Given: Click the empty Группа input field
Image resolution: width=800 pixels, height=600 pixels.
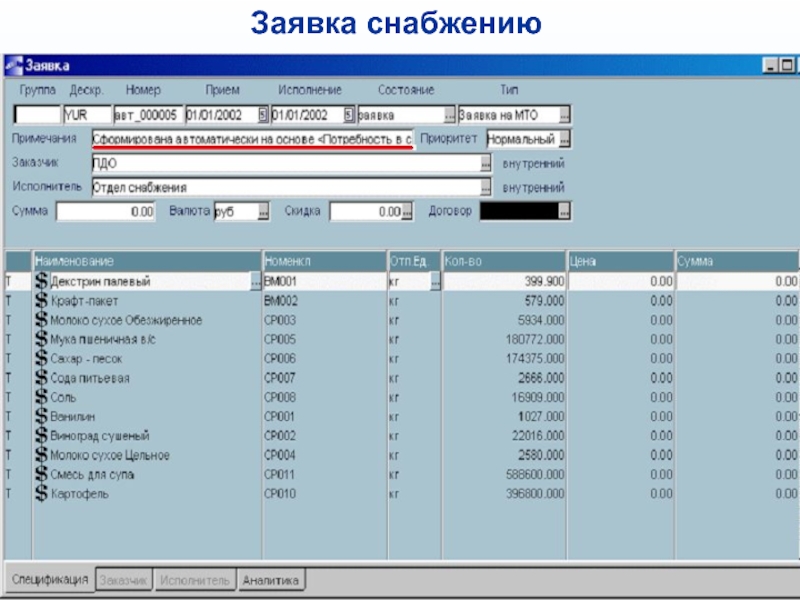Looking at the screenshot, I should tap(37, 115).
